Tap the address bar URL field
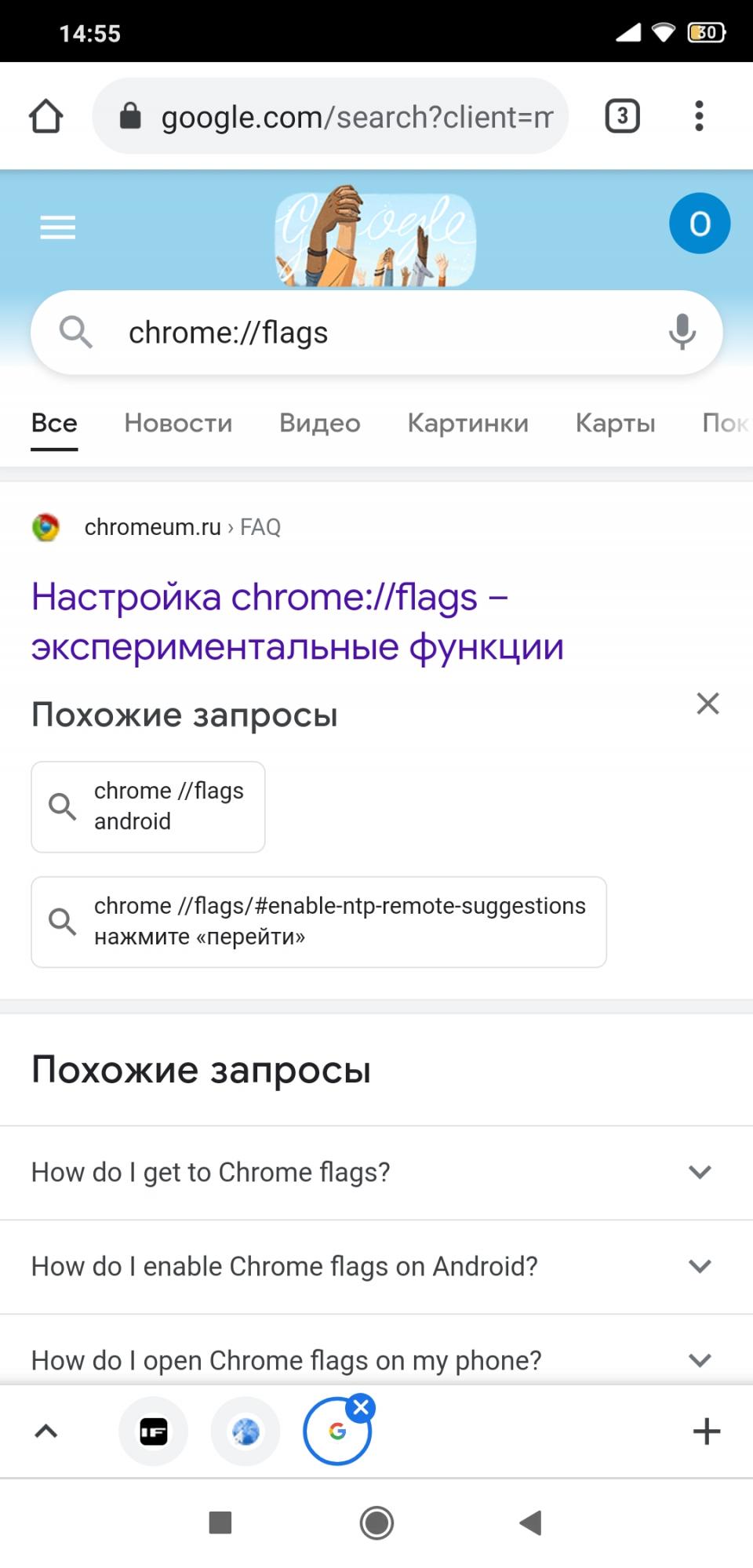Viewport: 753px width, 1568px height. pos(345,116)
